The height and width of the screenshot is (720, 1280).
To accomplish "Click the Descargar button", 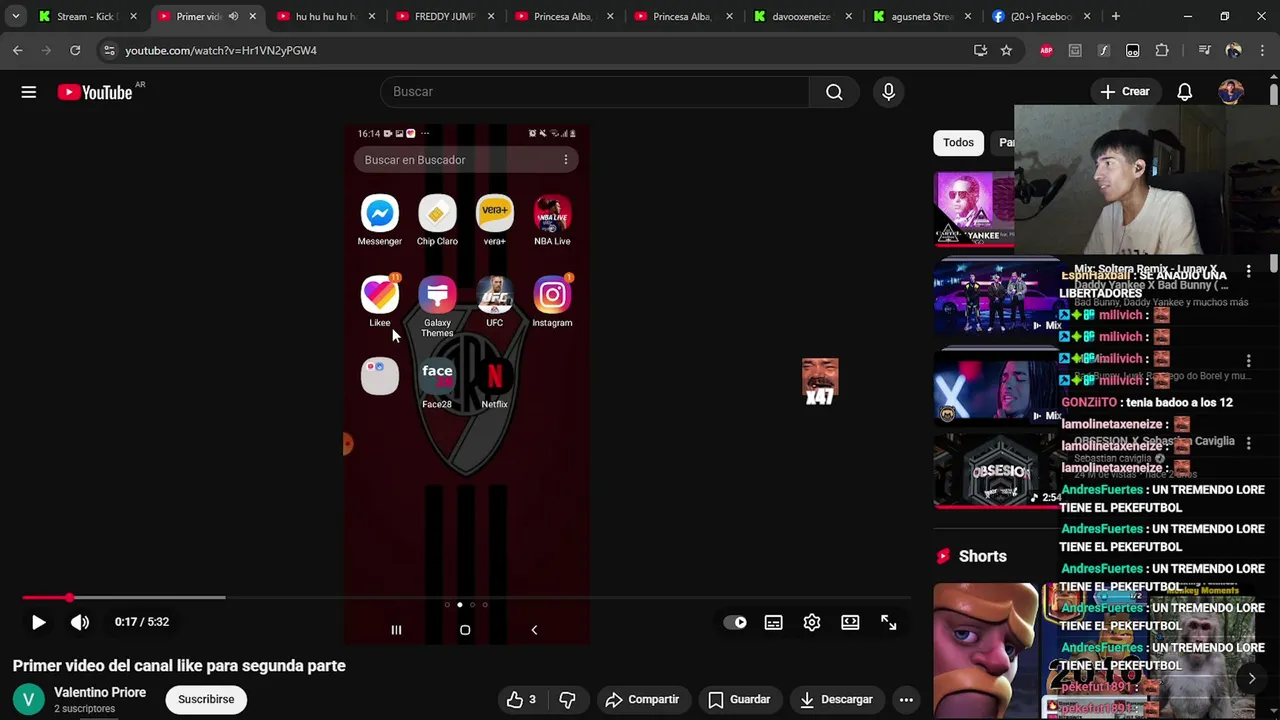I will click(836, 700).
